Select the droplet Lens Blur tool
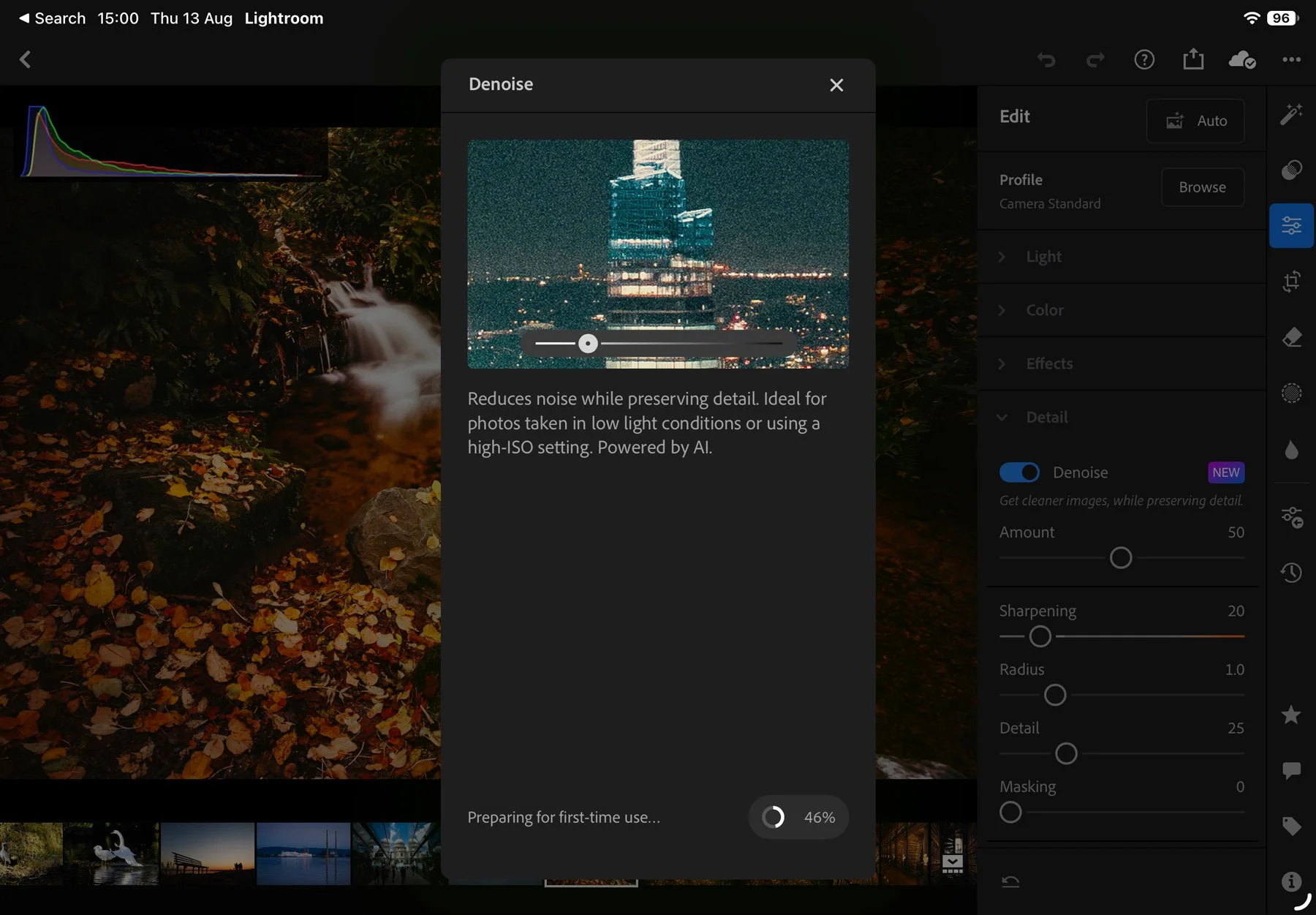Image resolution: width=1316 pixels, height=915 pixels. (x=1291, y=449)
